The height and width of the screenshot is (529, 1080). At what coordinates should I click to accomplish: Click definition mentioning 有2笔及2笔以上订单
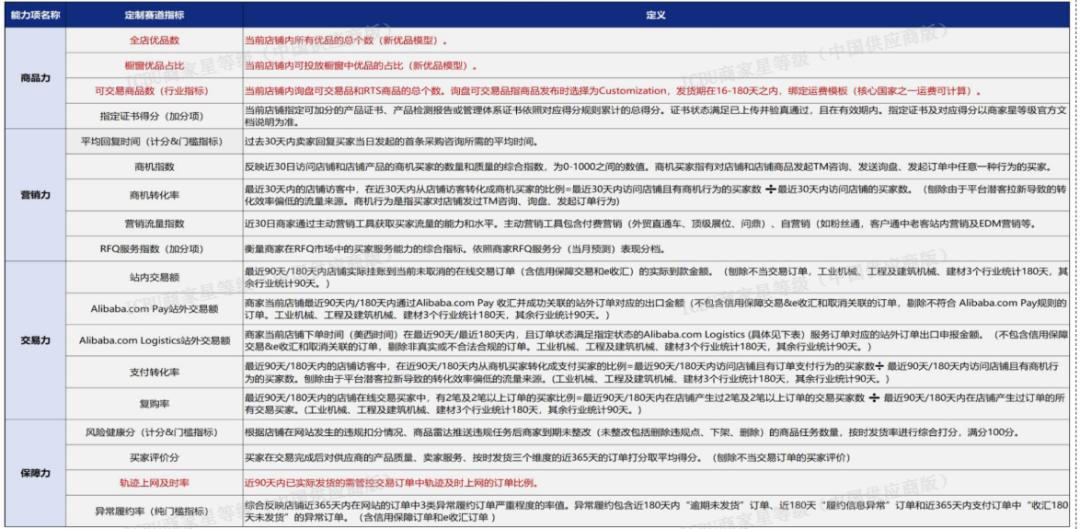pos(656,403)
